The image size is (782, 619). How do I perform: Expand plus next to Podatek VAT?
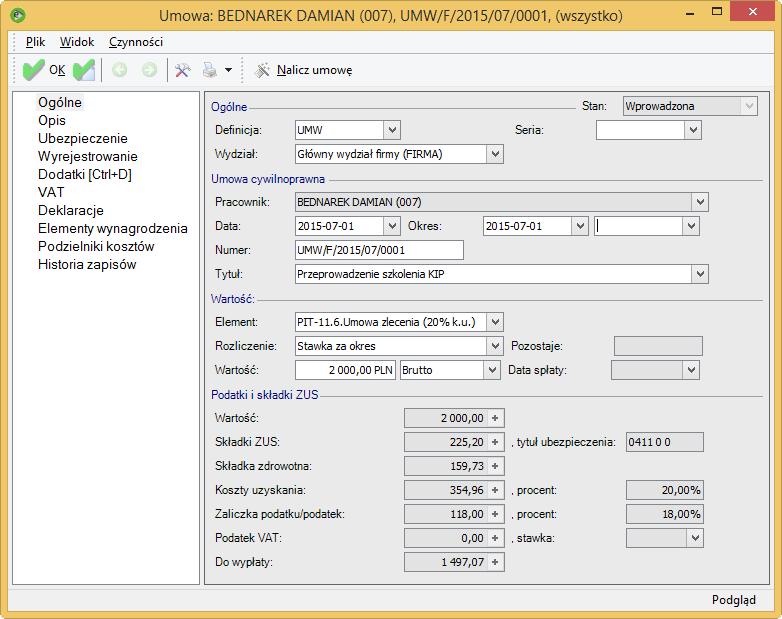coord(495,538)
